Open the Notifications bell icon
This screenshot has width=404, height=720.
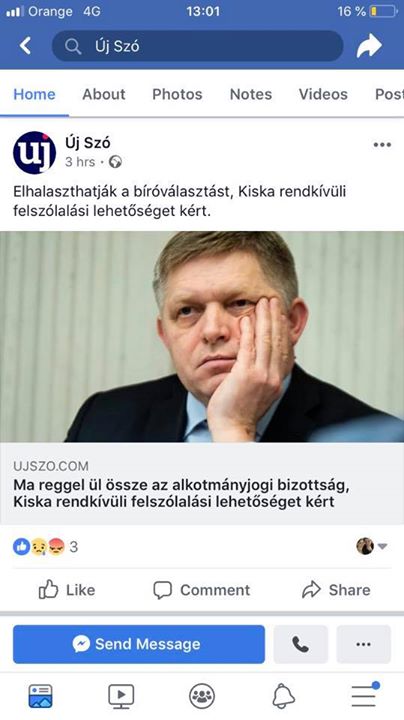tap(283, 696)
